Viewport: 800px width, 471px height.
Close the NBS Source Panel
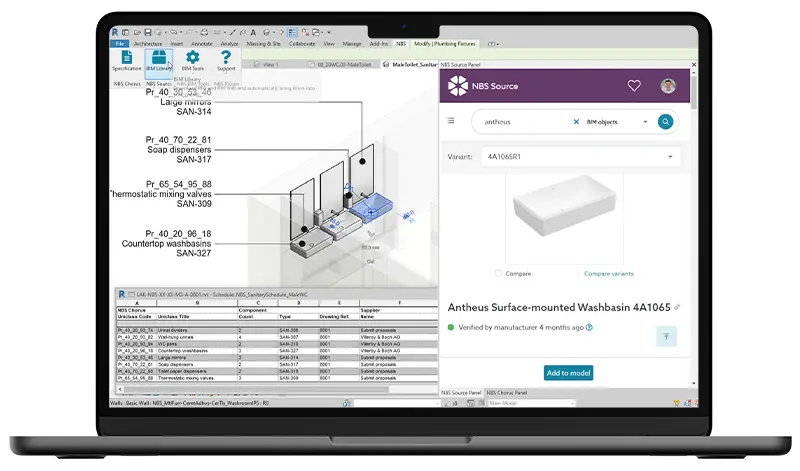point(693,65)
